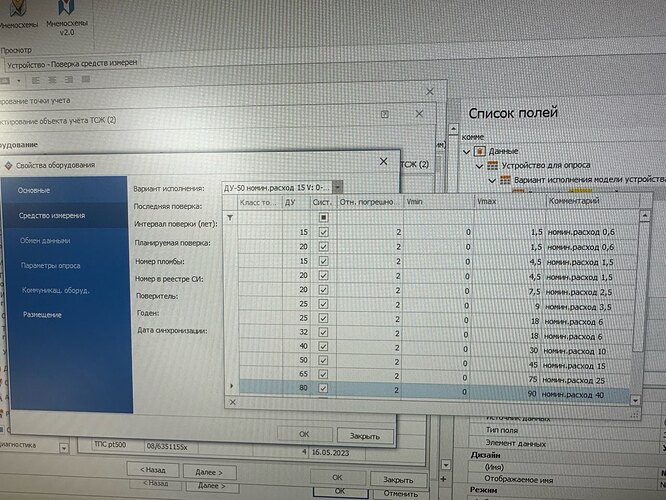Toggle checkbox in row номин.расход 2,5
Screen dimensions: 666x500
point(323,290)
